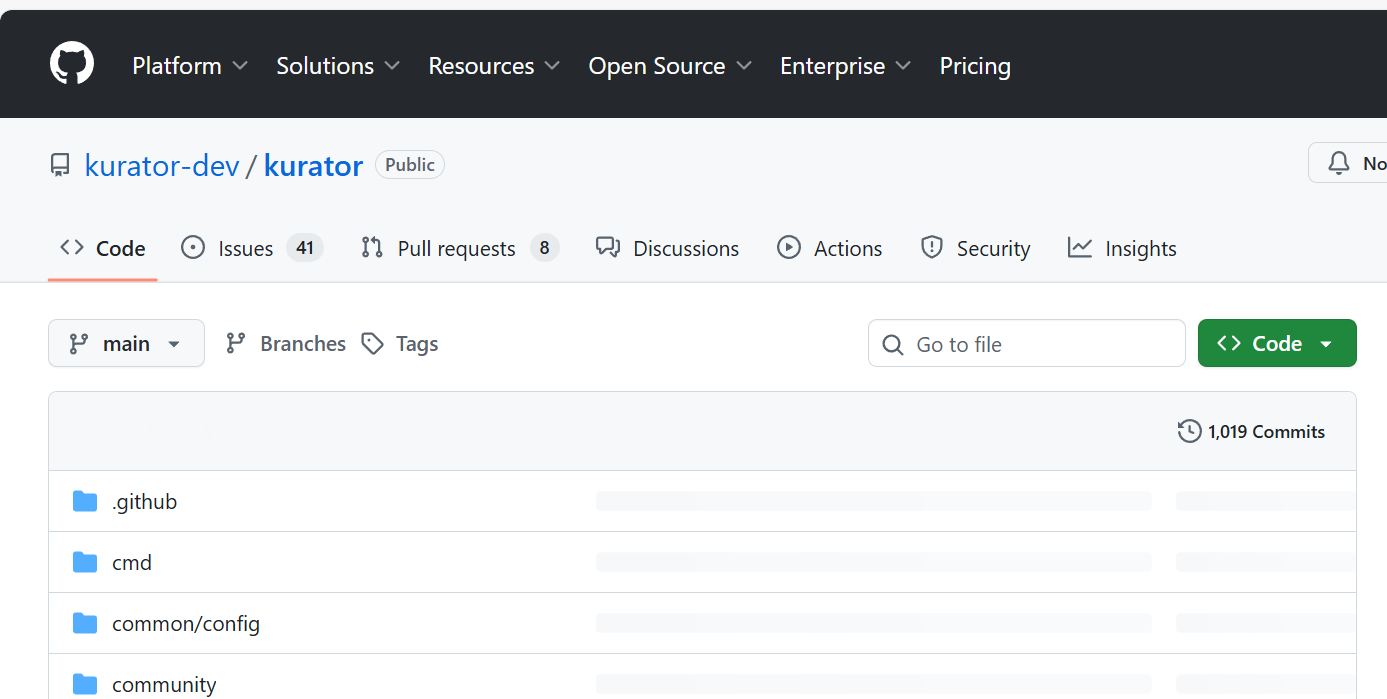Expand the green Code dropdown button

coord(1276,344)
